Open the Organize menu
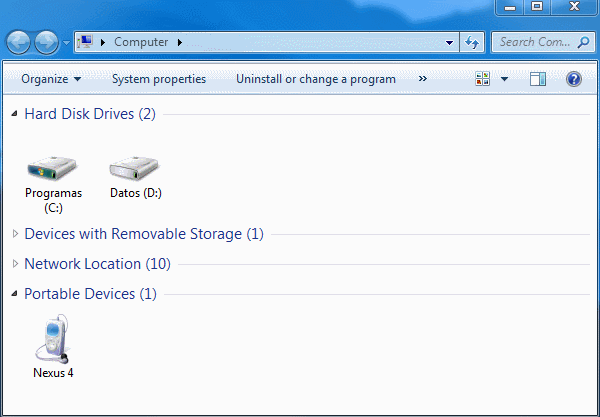 pos(51,79)
